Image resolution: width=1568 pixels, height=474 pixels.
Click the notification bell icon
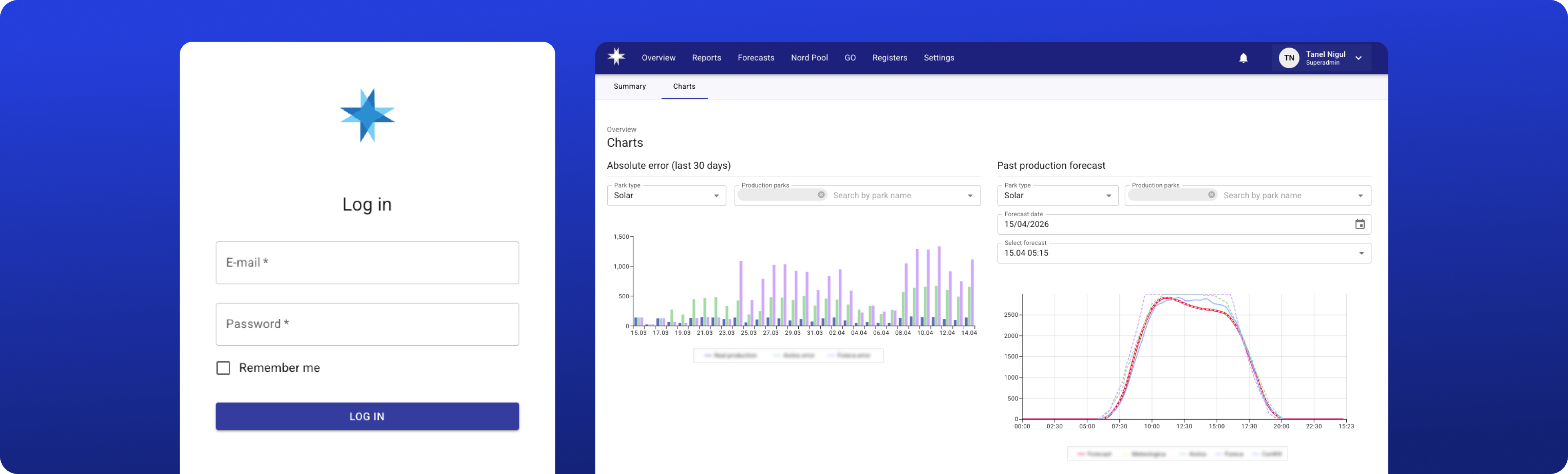pos(1243,58)
